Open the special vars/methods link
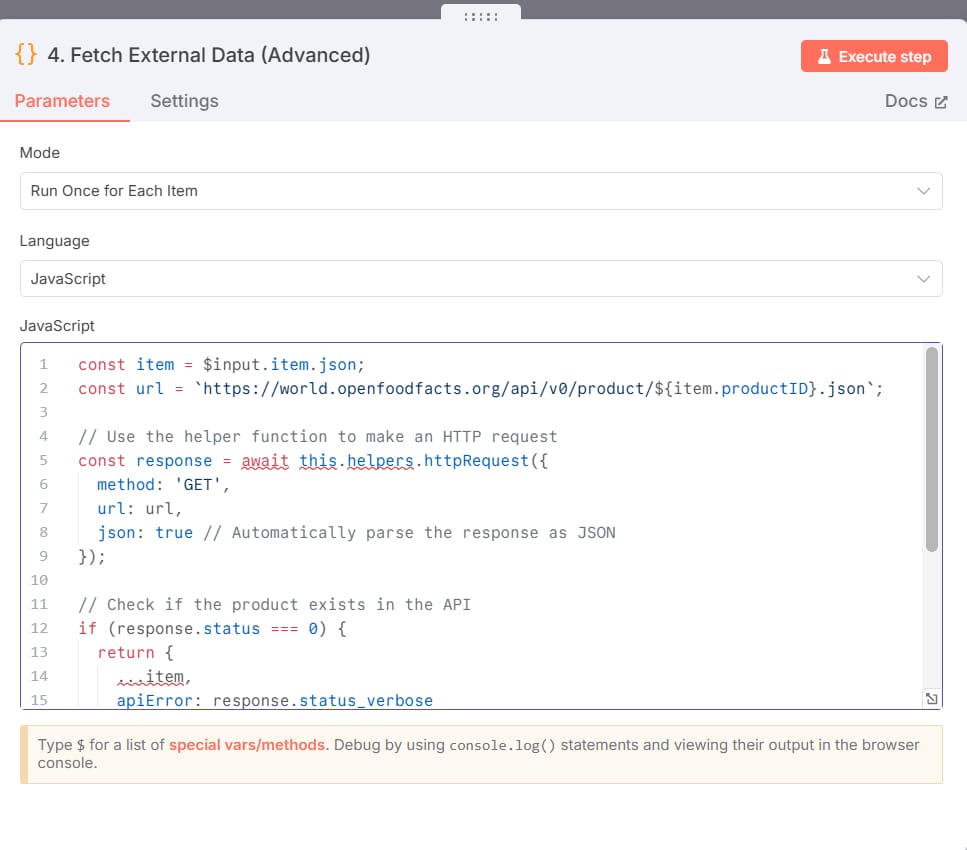 click(247, 745)
